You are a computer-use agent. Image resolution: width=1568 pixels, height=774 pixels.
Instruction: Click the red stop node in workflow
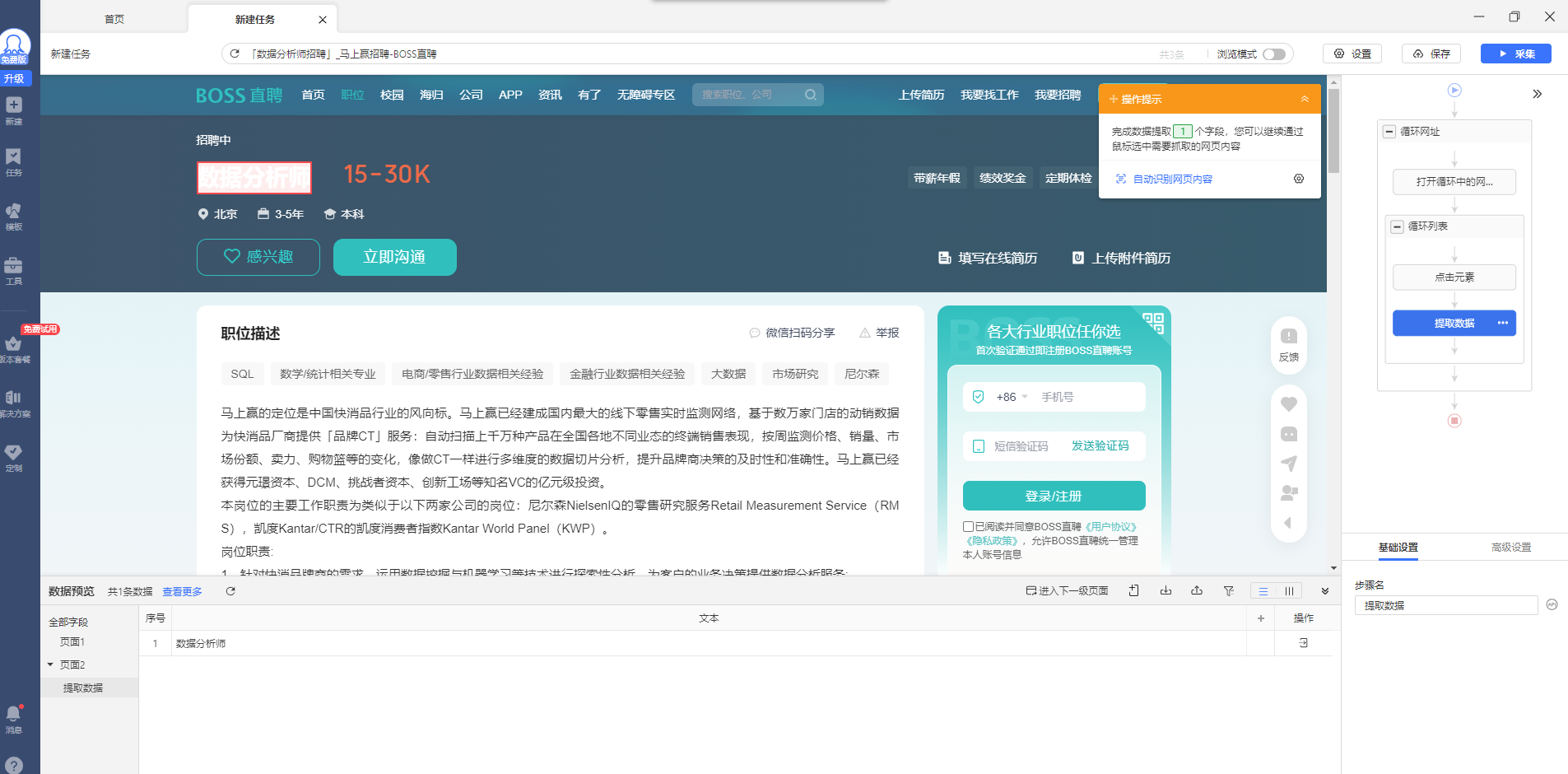[x=1454, y=421]
